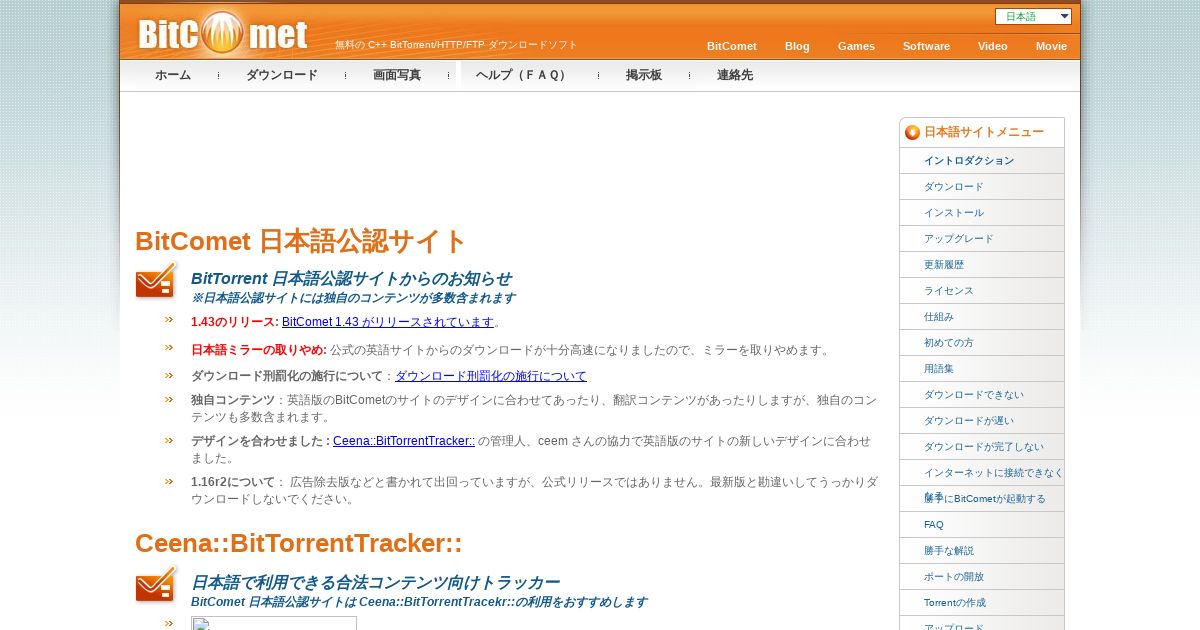Click the BitTorrent 日本語公認サイトからのお知らせ subheading
This screenshot has height=630, width=1200.
pyautogui.click(x=351, y=278)
